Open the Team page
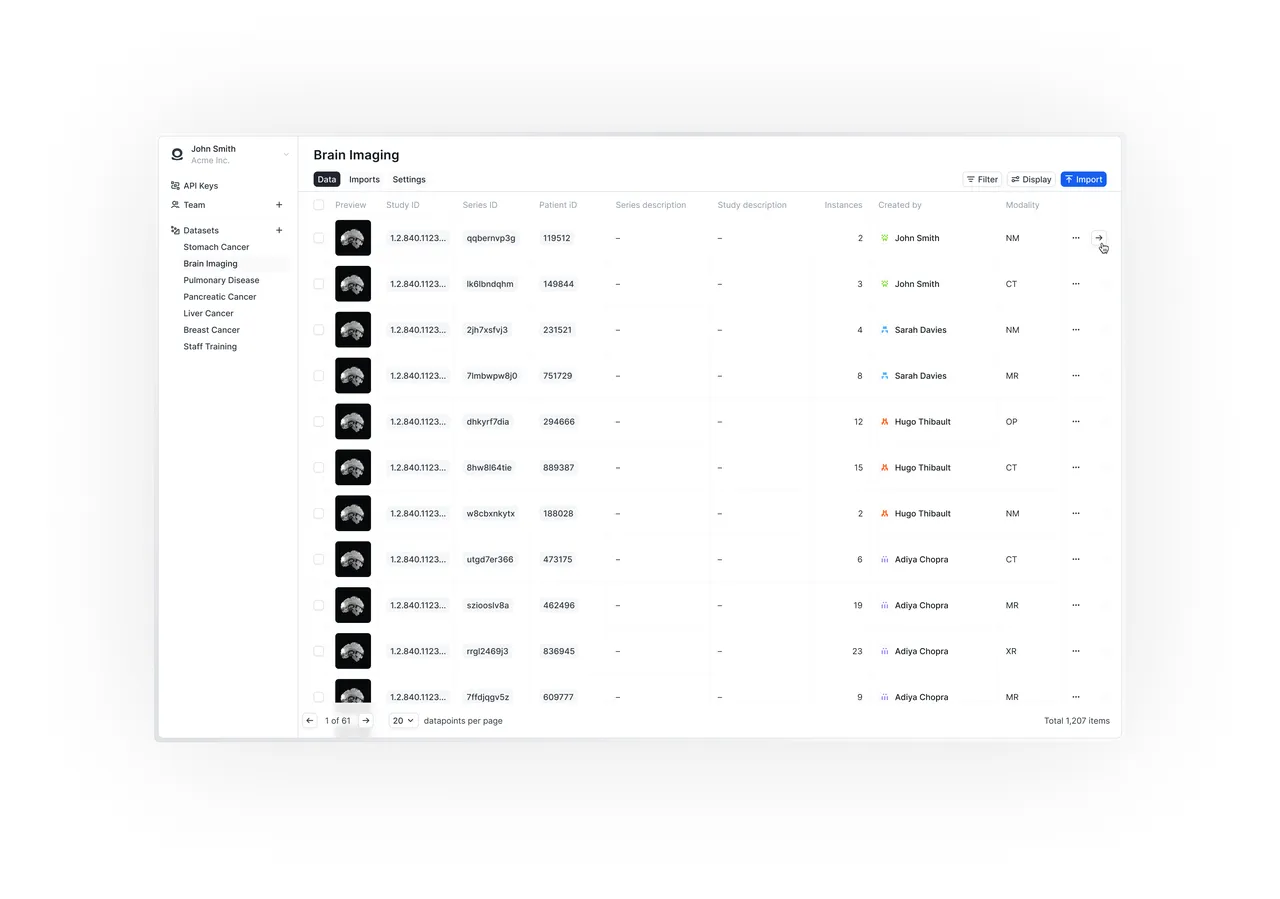The height and width of the screenshot is (899, 1280). click(194, 205)
